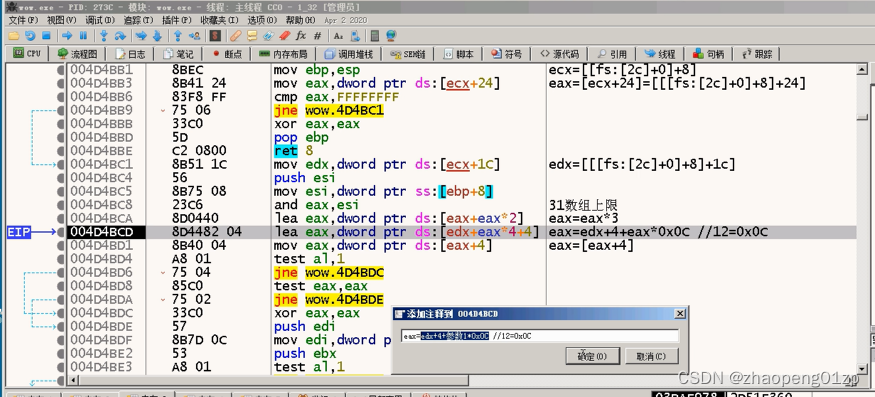Viewport: 875px width, 397px height.
Task: Click the comment 31数组上限
Action: tap(583, 205)
